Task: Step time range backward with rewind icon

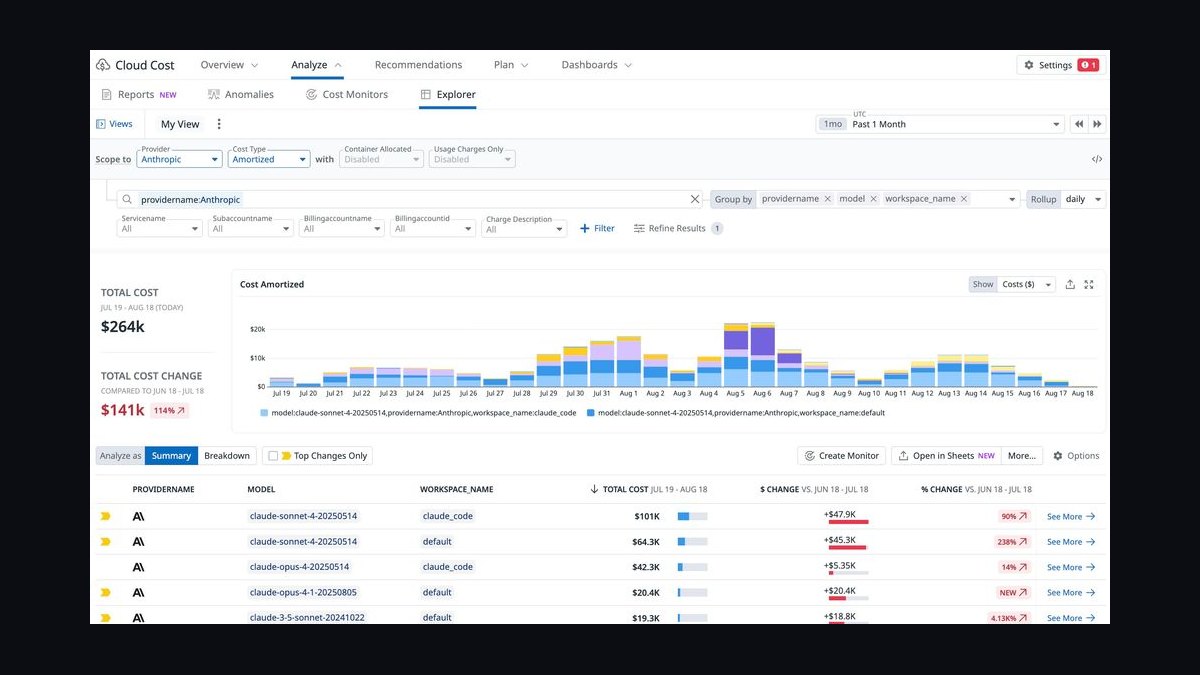Action: [x=1079, y=124]
